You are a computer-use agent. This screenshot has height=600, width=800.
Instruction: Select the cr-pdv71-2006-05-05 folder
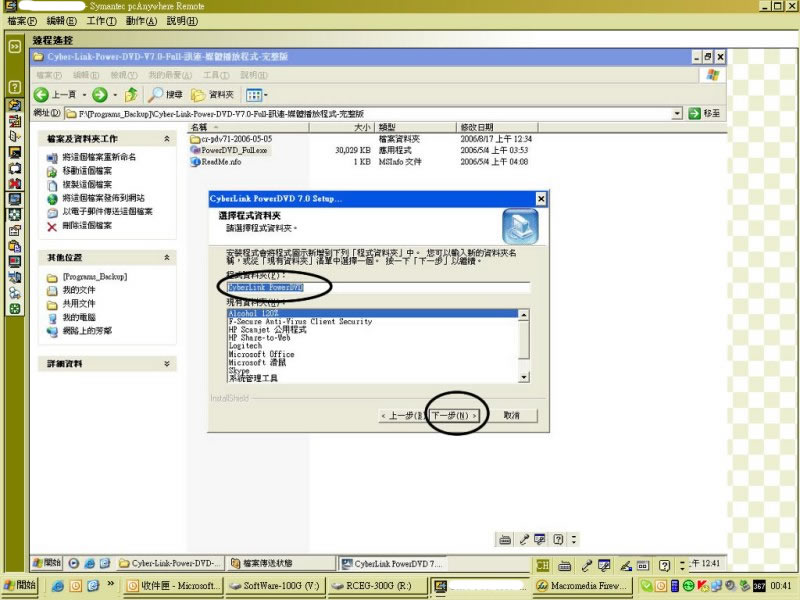coord(231,139)
